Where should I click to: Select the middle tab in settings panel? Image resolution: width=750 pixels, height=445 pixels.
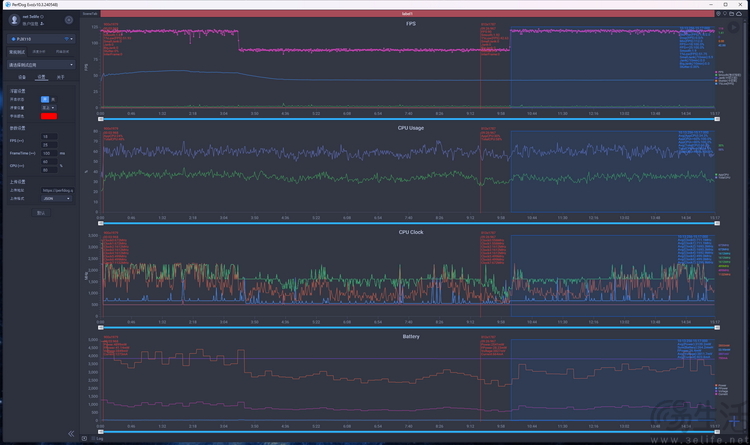pyautogui.click(x=41, y=77)
